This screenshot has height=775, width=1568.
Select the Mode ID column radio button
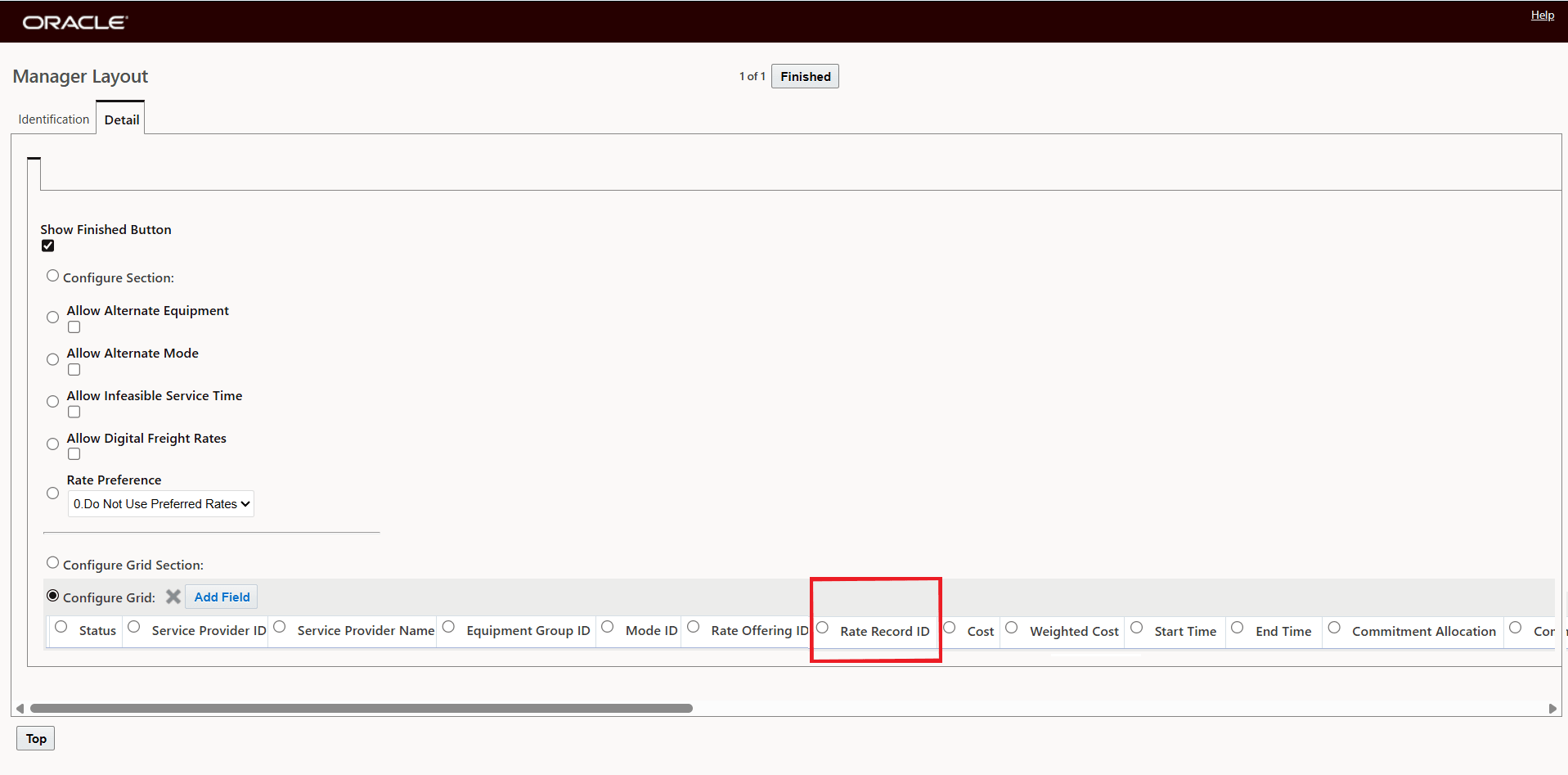click(x=608, y=628)
